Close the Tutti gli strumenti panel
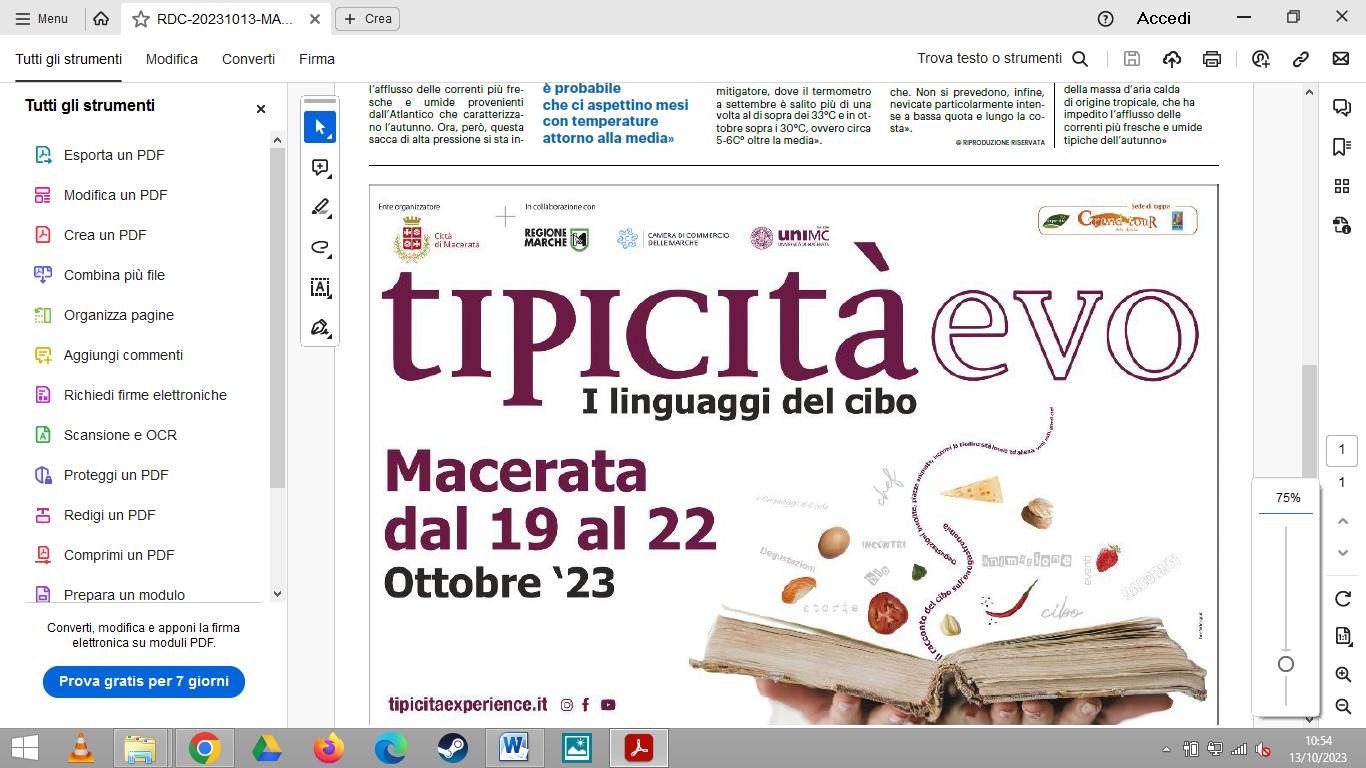Image resolution: width=1366 pixels, height=768 pixels. (261, 108)
